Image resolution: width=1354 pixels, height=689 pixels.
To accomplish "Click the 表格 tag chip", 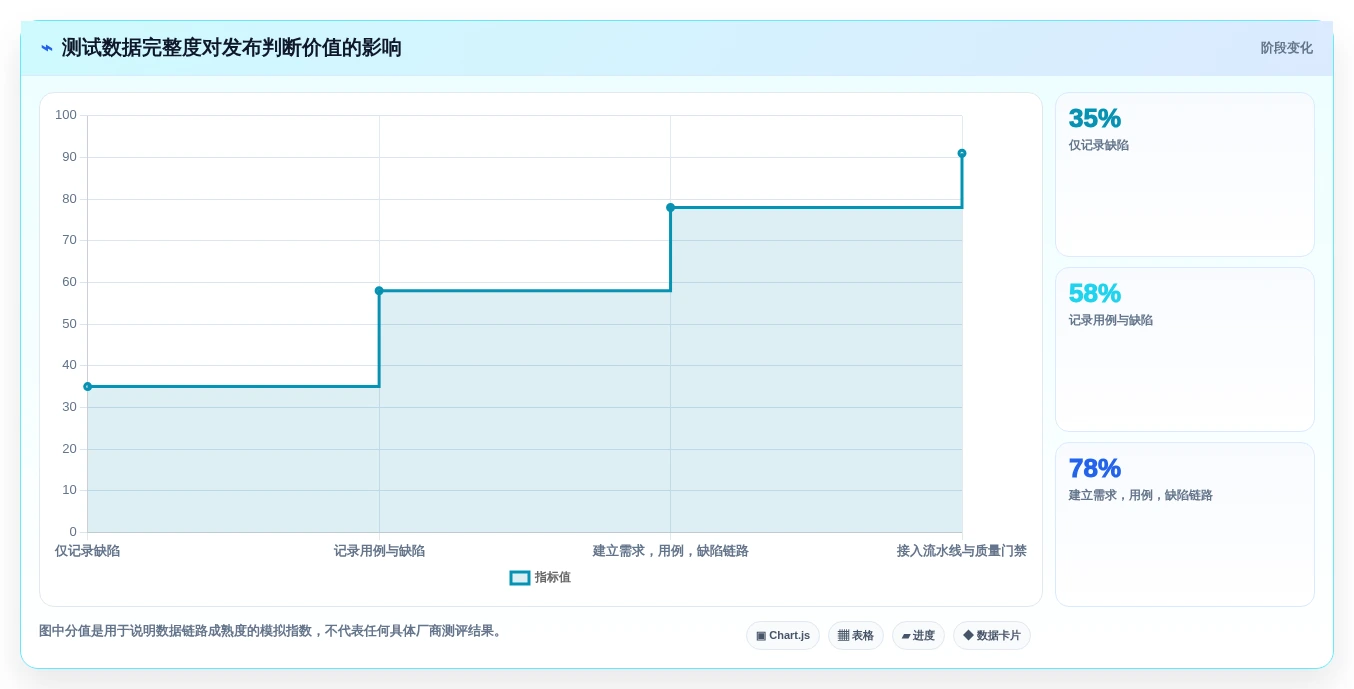I will [856, 635].
